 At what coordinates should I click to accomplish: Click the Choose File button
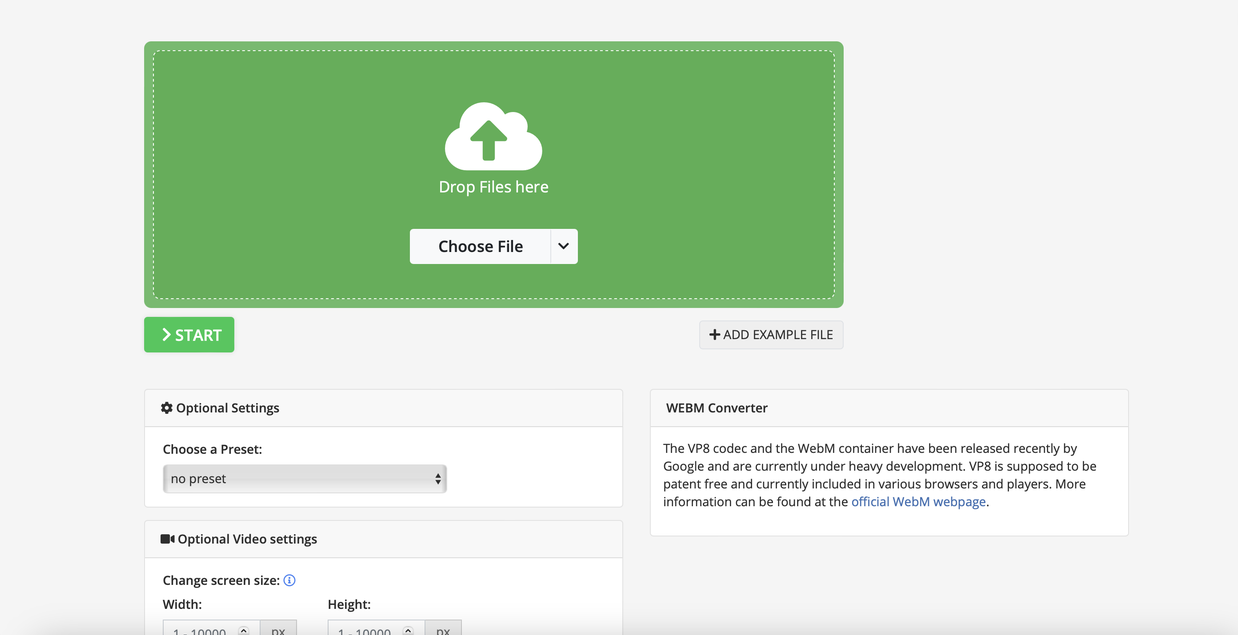tap(480, 246)
